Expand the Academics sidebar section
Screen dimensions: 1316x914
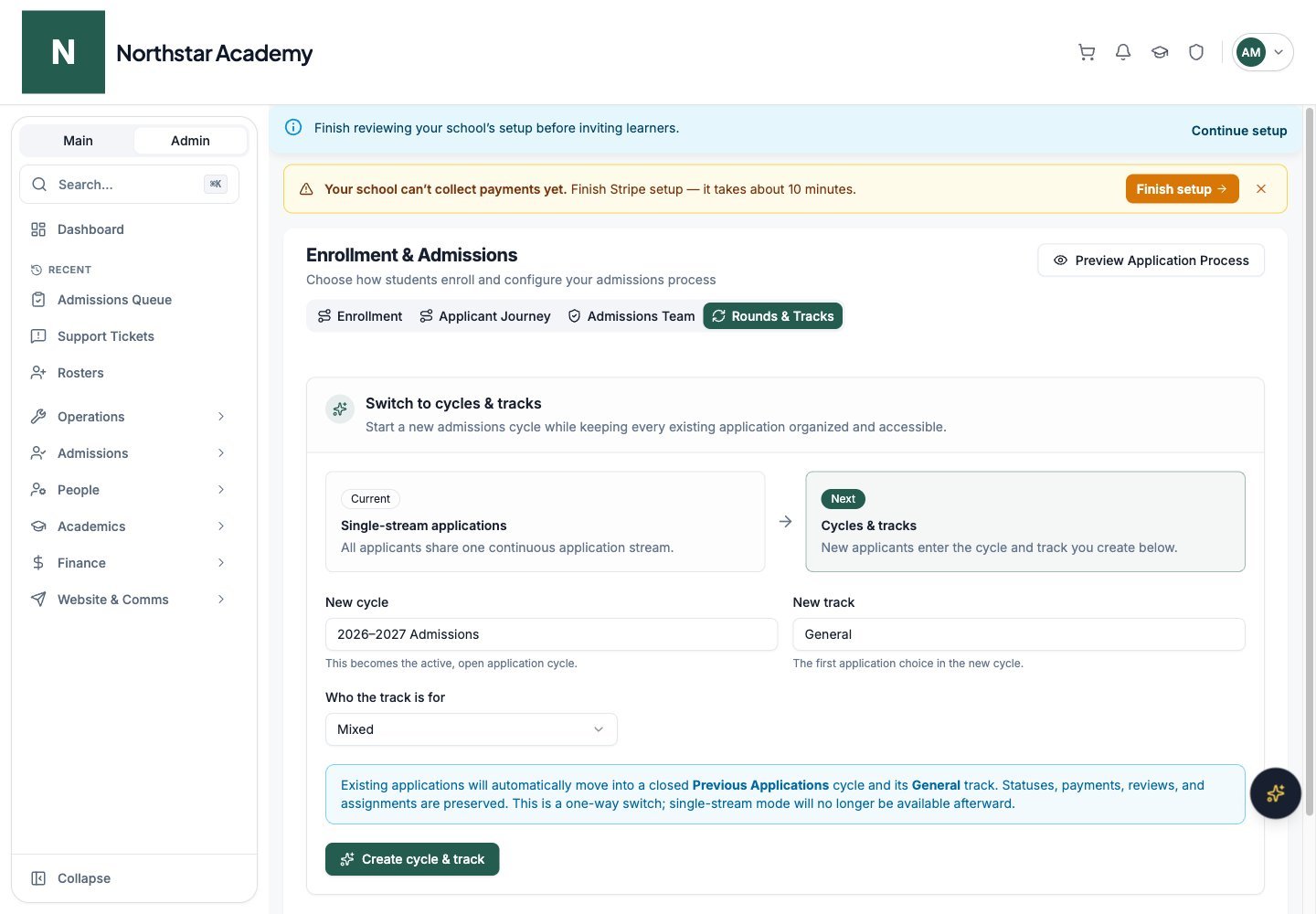click(129, 526)
